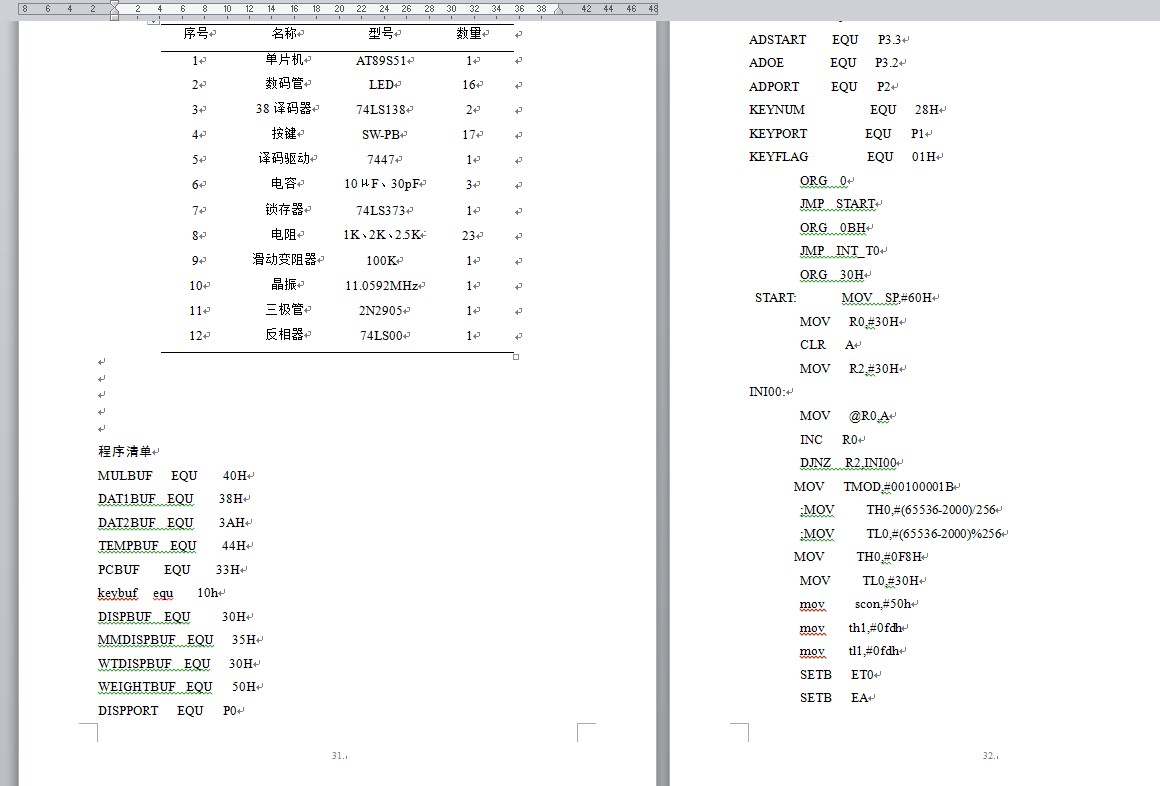This screenshot has width=1160, height=786.
Task: Click the cell 100K
Action: (x=382, y=261)
